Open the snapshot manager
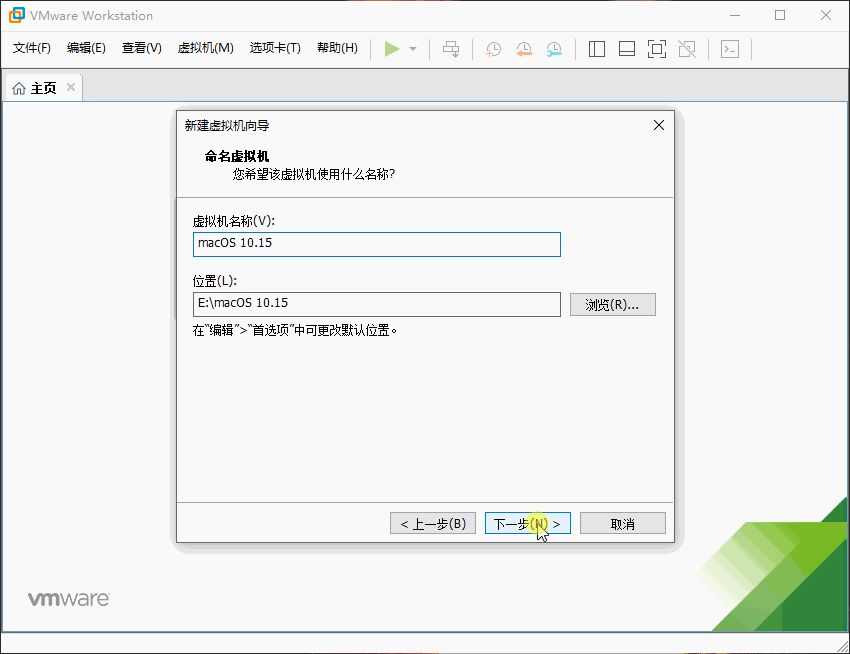The height and width of the screenshot is (654, 850). tap(553, 48)
